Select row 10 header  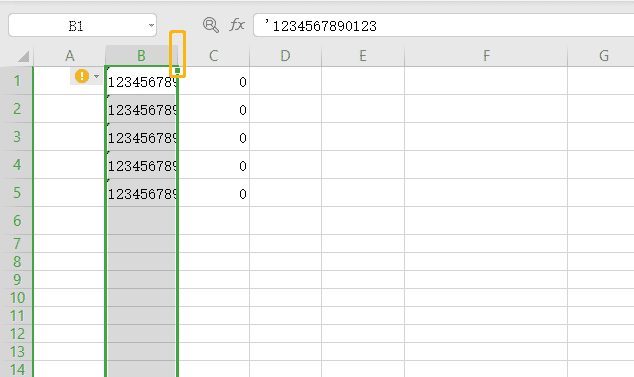[17, 298]
